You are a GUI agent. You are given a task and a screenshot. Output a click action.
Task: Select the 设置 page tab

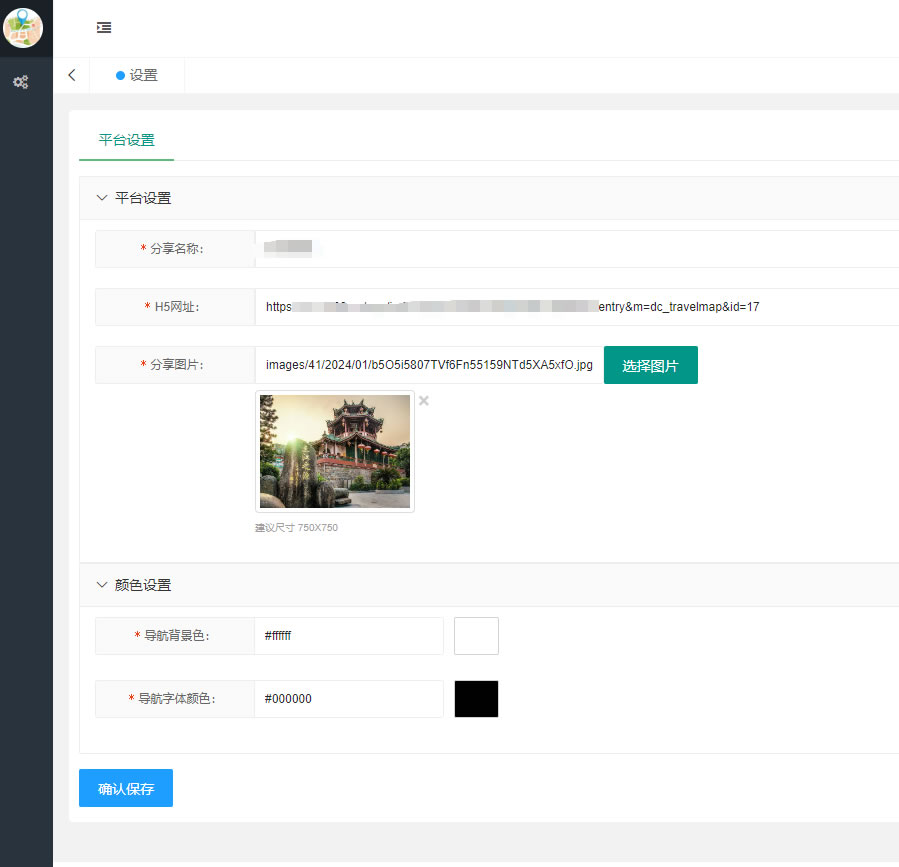(137, 75)
